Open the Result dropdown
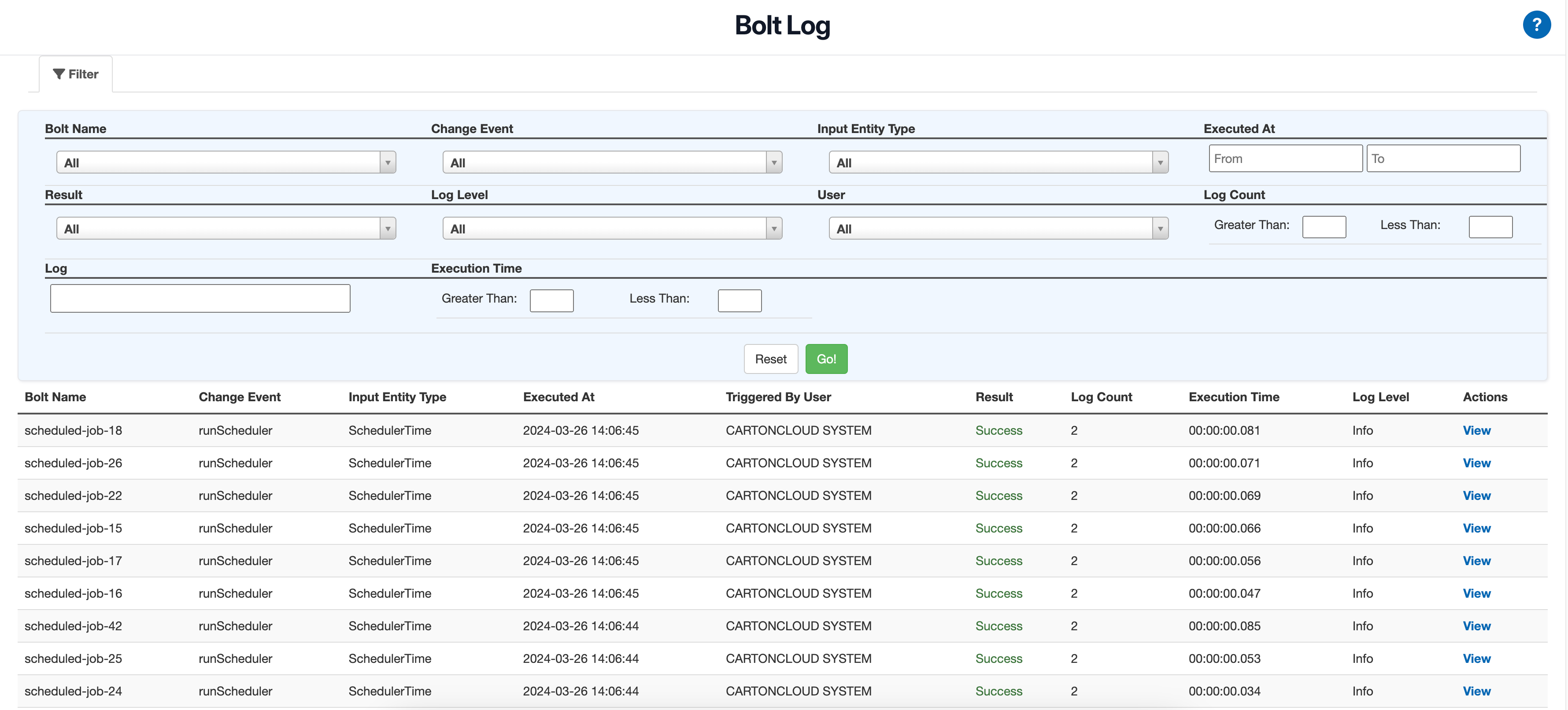1568x710 pixels. point(225,228)
